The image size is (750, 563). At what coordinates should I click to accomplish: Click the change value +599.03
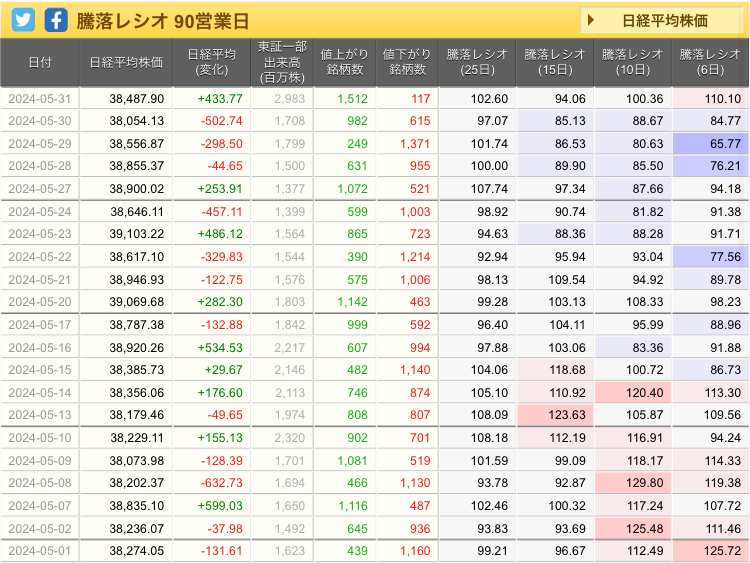tap(220, 506)
